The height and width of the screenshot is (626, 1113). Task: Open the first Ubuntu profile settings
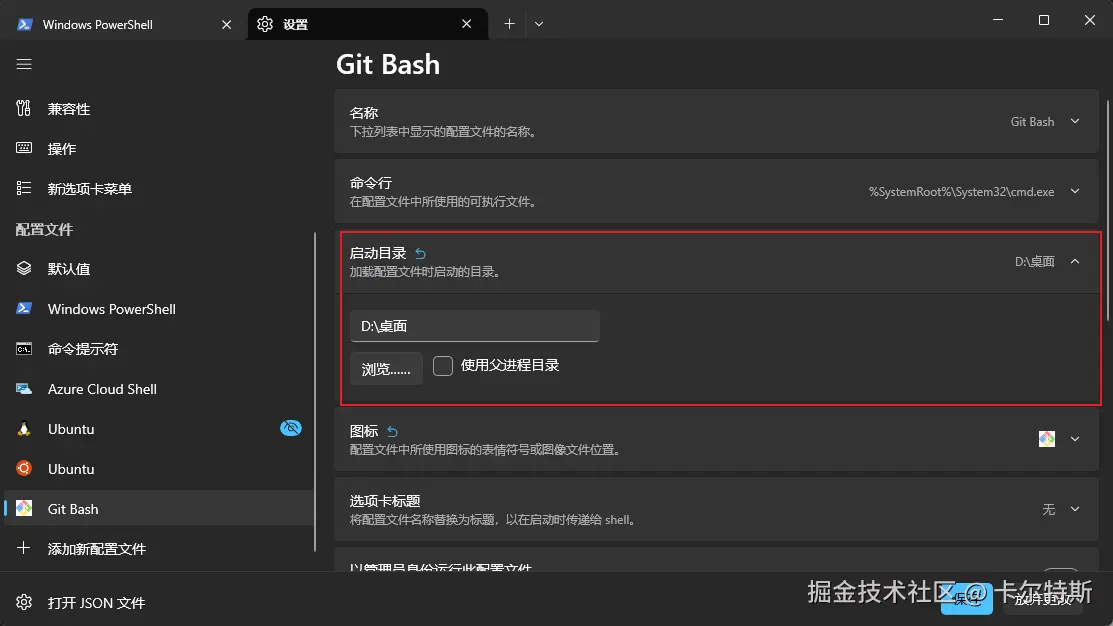click(70, 428)
